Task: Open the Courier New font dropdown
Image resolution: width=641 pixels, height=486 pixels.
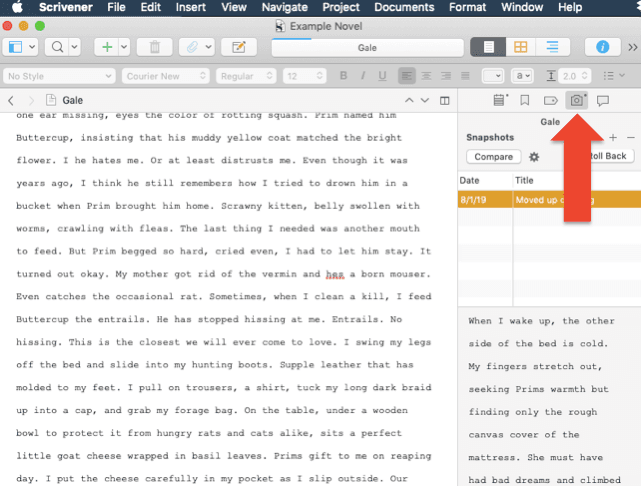Action: 166,76
